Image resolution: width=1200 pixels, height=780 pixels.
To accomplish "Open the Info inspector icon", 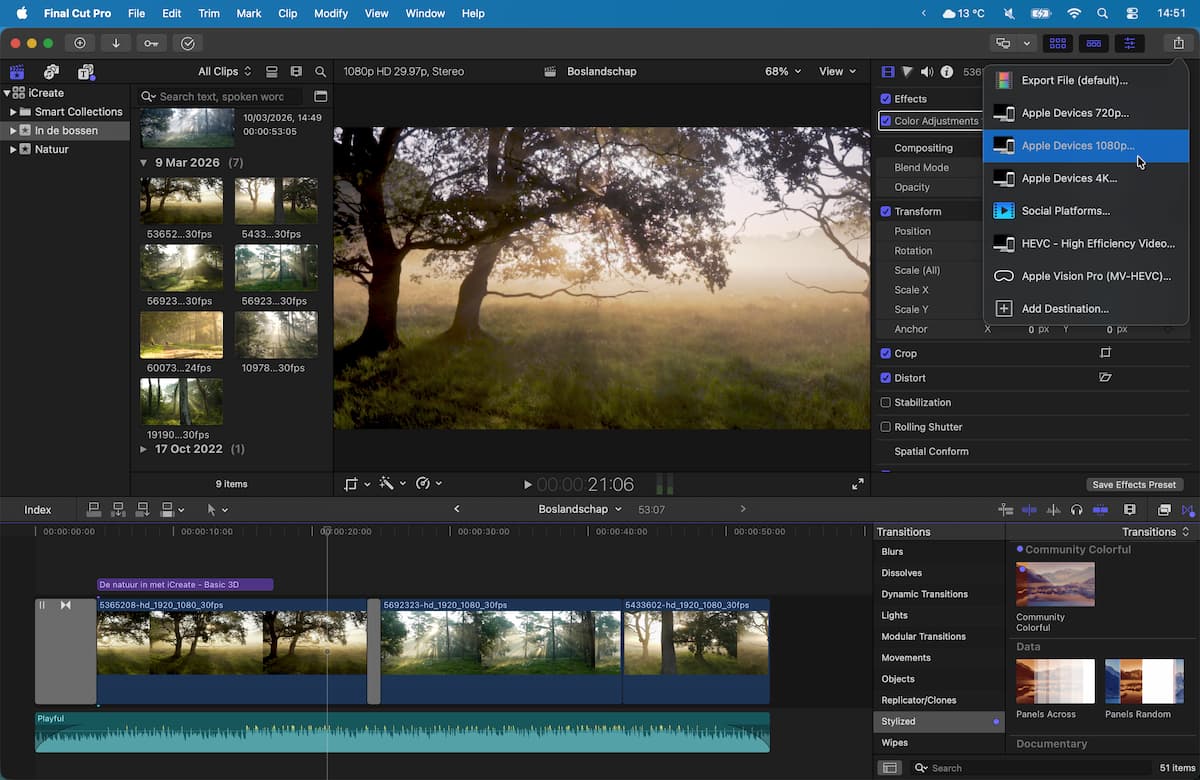I will click(x=947, y=72).
